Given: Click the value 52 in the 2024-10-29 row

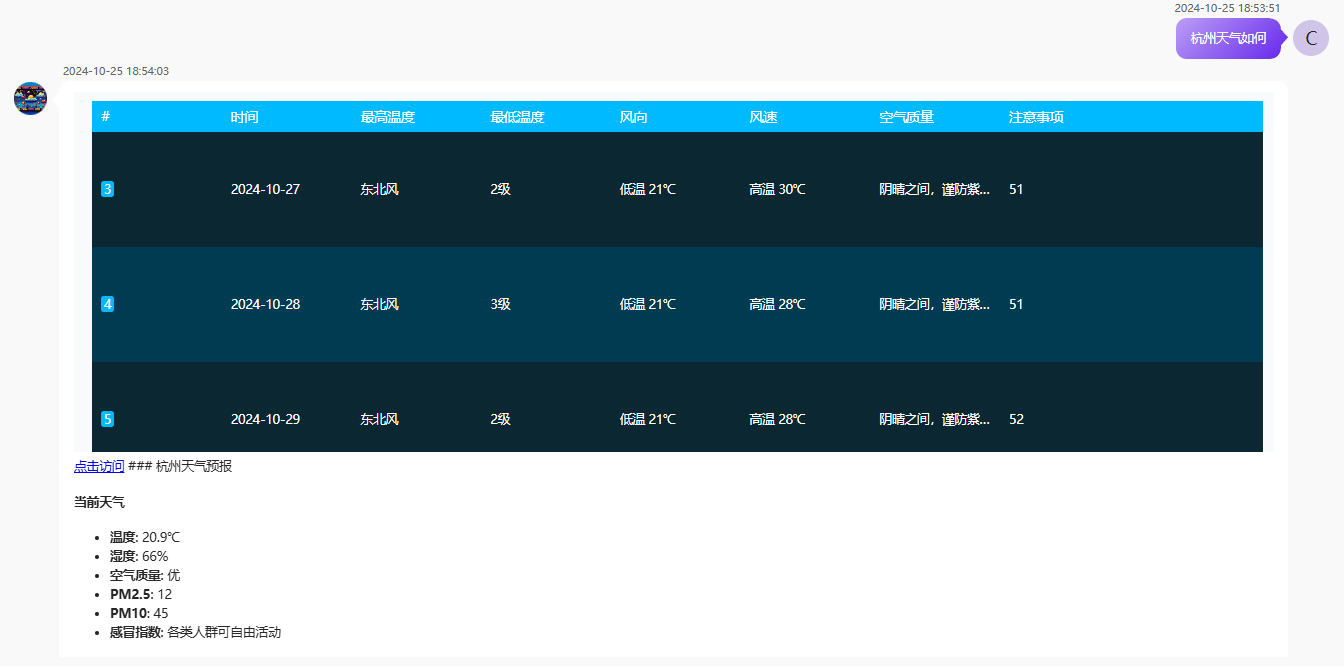Looking at the screenshot, I should (x=1016, y=419).
